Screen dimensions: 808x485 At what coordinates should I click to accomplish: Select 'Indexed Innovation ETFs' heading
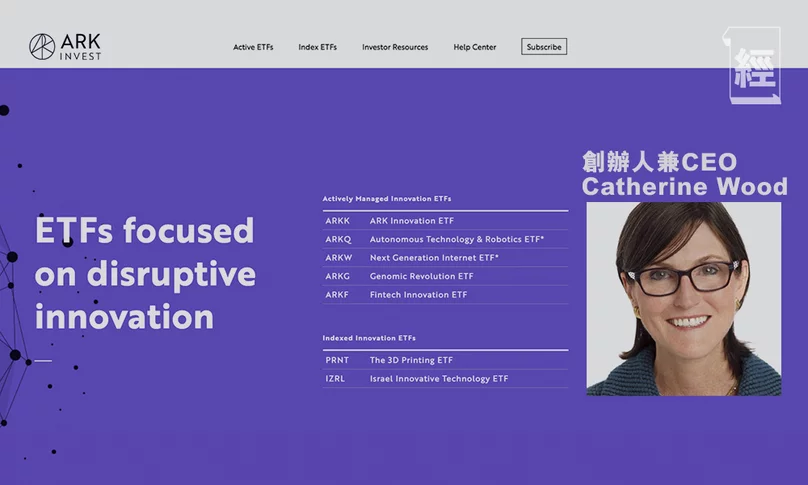[x=369, y=338]
